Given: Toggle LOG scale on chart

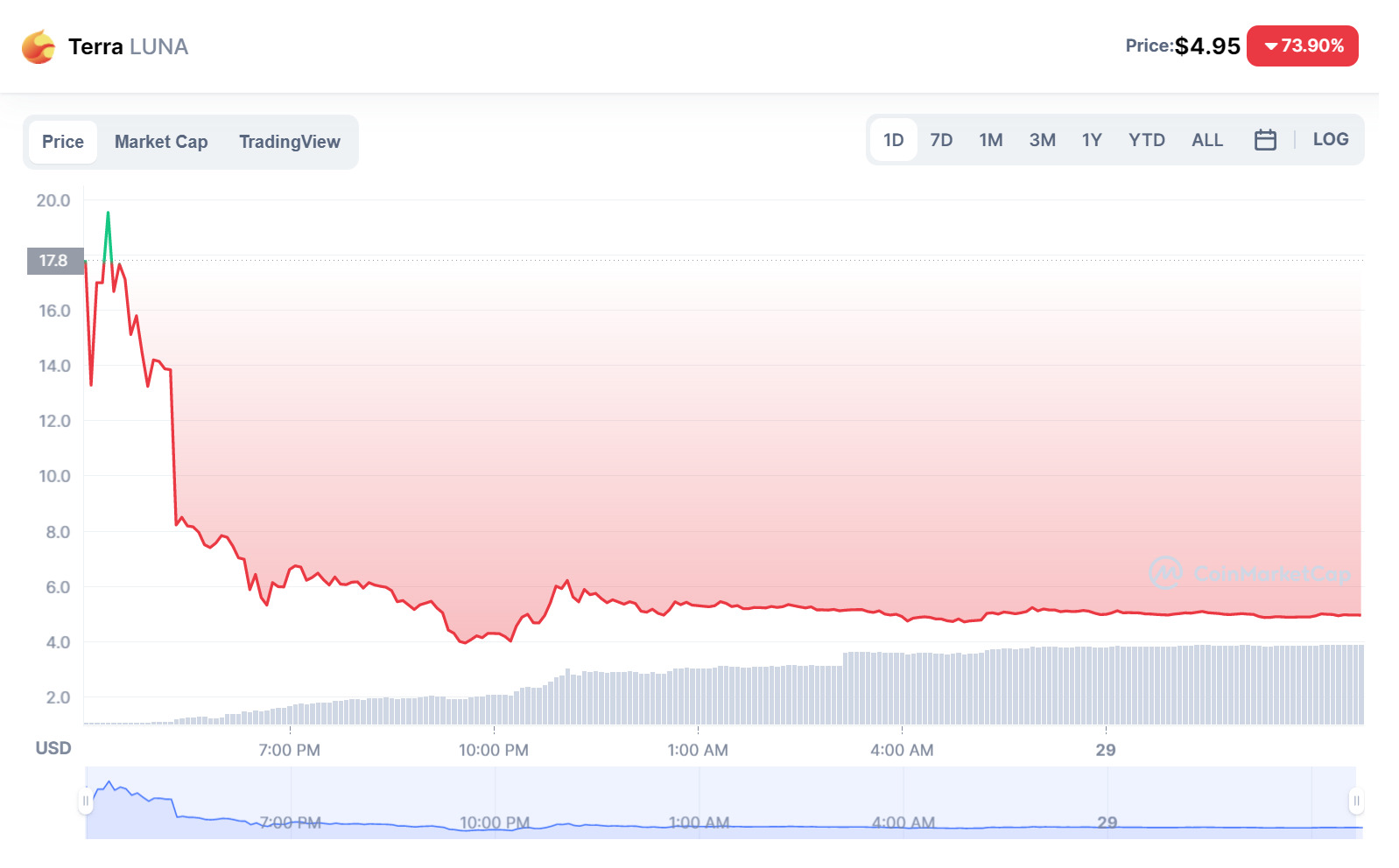Looking at the screenshot, I should (x=1331, y=139).
